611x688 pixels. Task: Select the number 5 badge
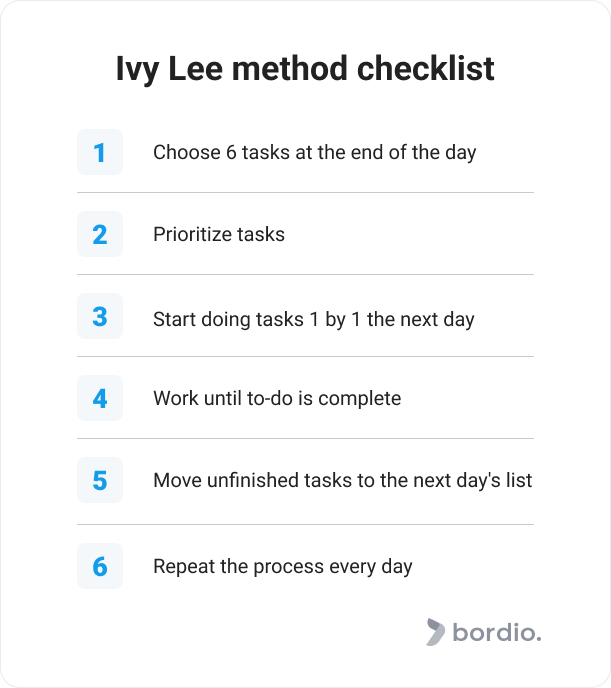click(100, 480)
